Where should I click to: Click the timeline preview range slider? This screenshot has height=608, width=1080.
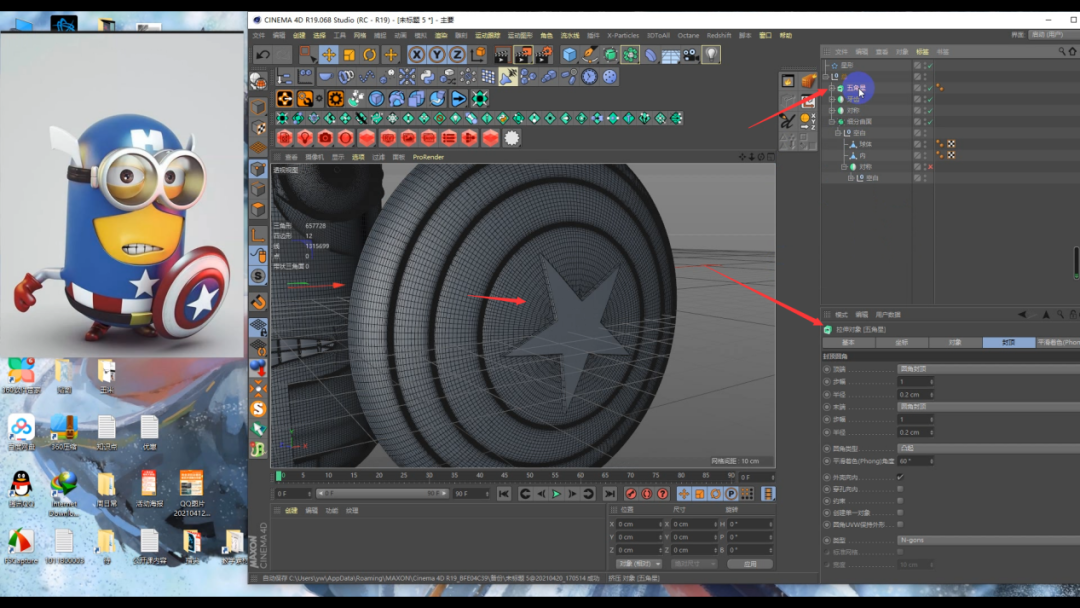[384, 494]
